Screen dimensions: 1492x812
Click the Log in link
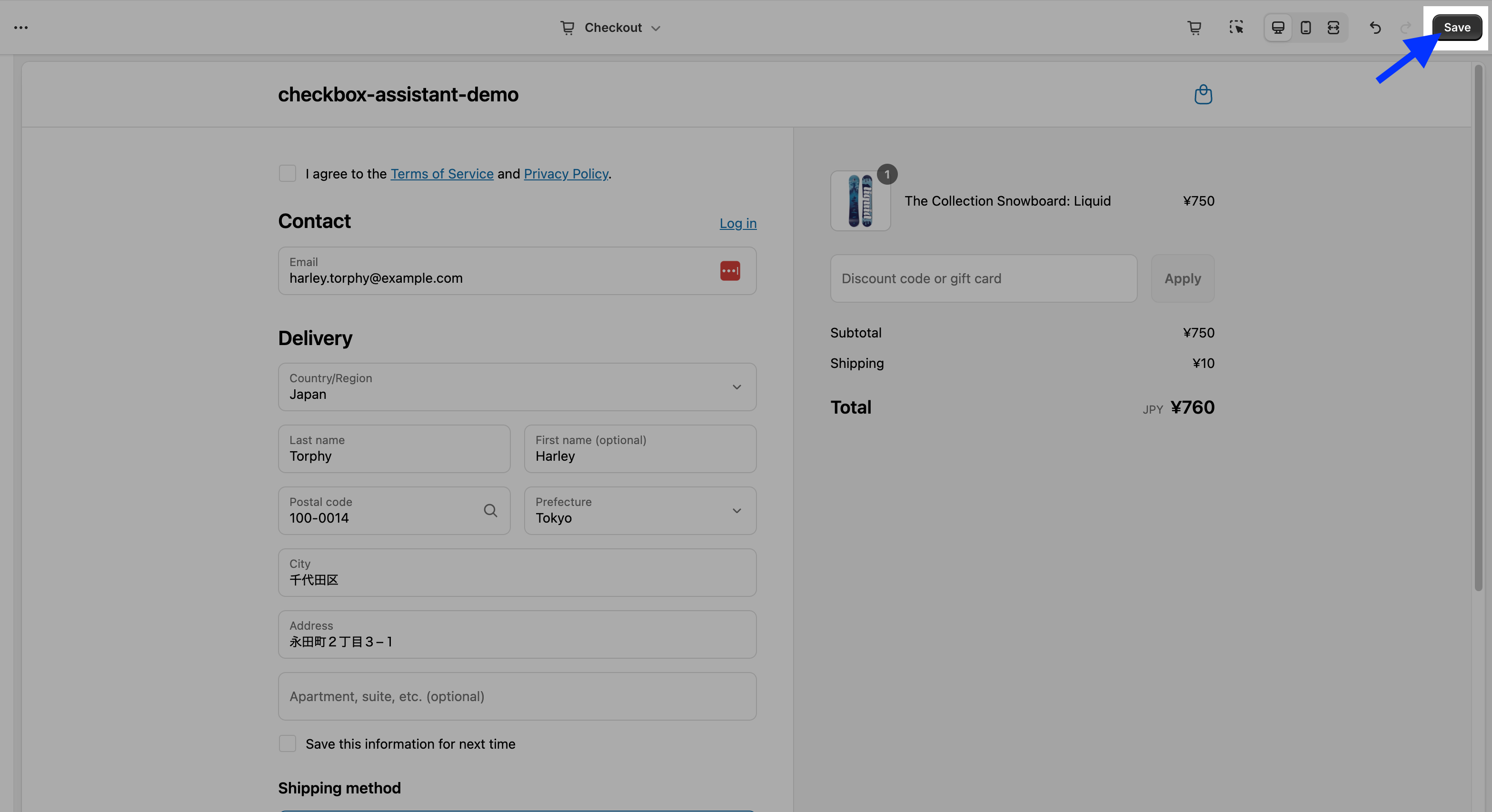(x=737, y=223)
